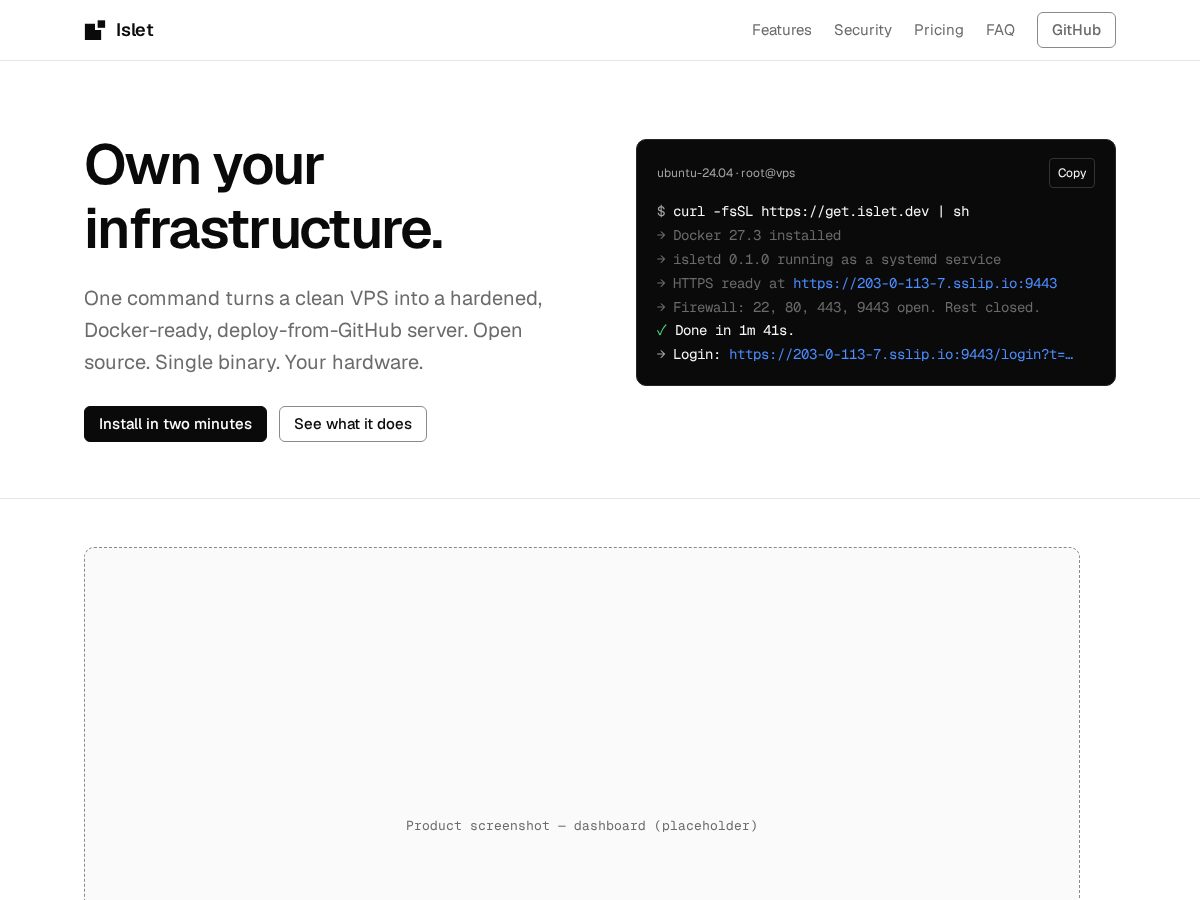1200x900 pixels.
Task: Click 'isletd 0.1.0 running' line
Action: pyautogui.click(x=829, y=259)
